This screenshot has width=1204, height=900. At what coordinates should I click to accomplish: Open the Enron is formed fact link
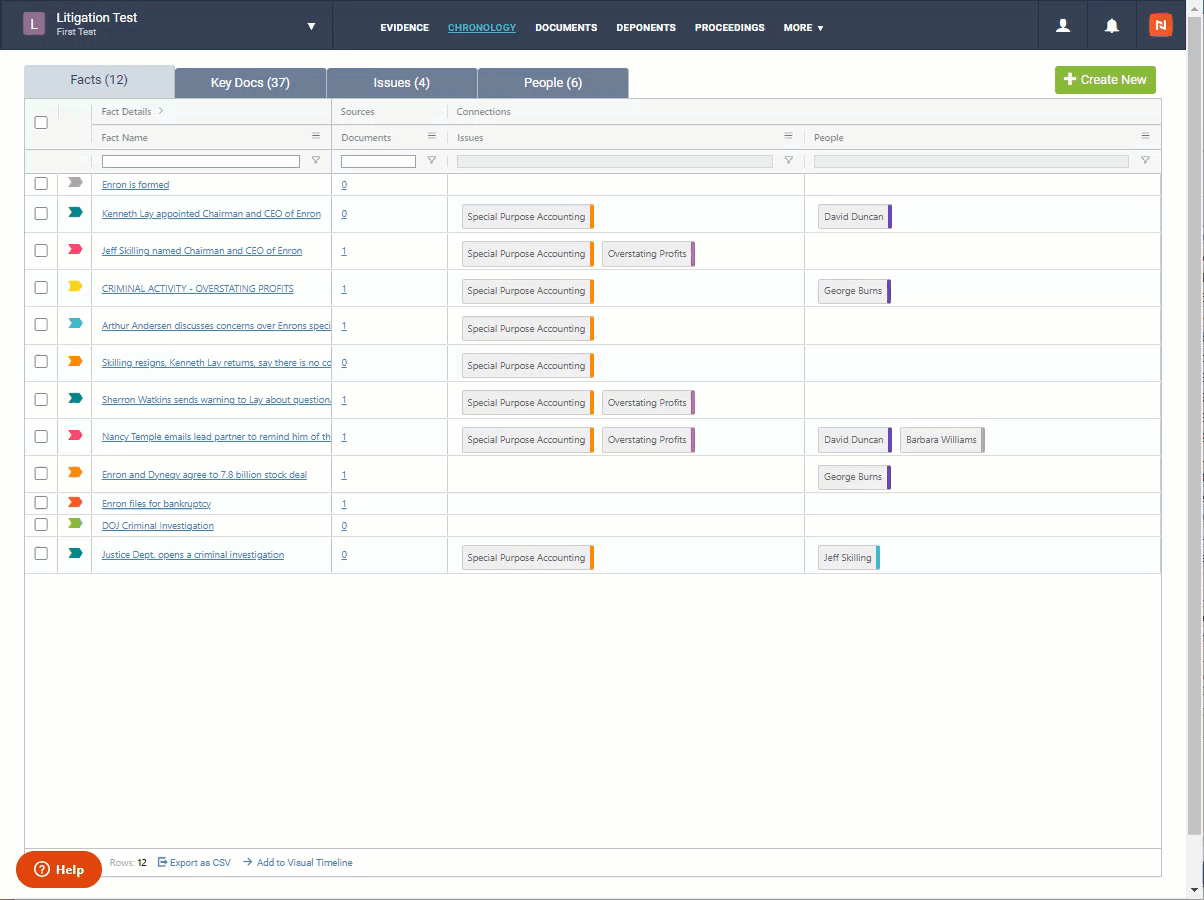135,185
